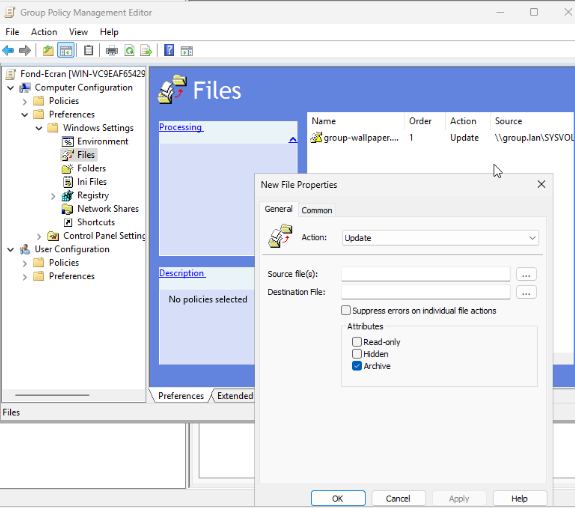The image size is (575, 508).
Task: Click the dialog Help button
Action: (x=520, y=498)
